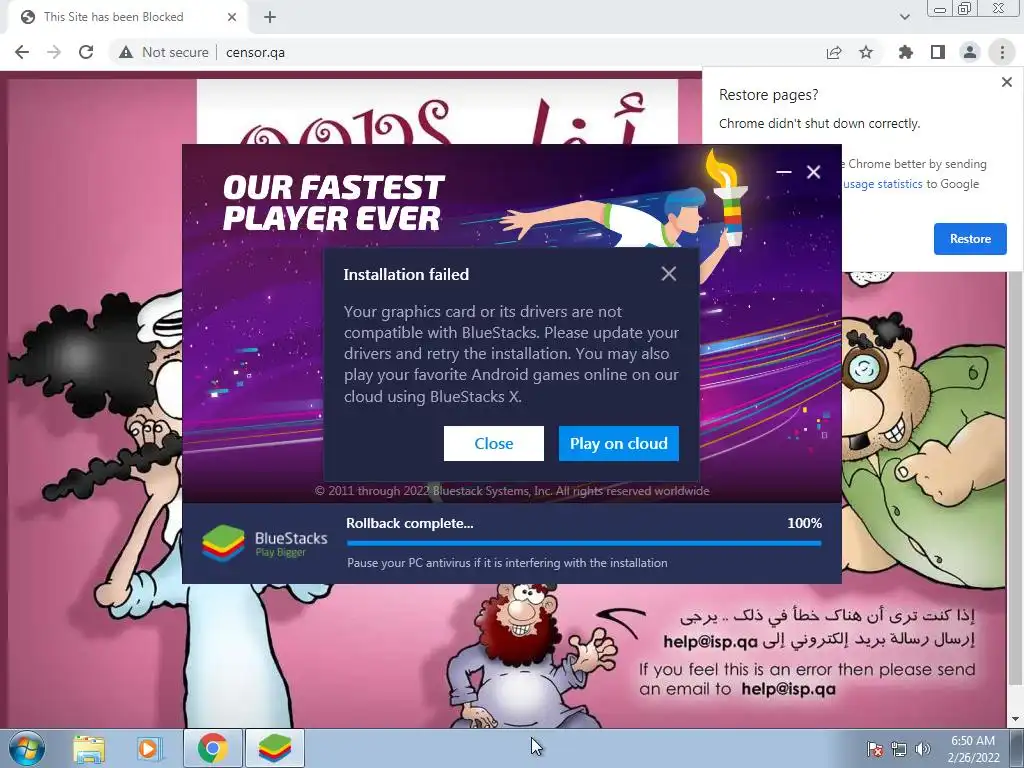Click Play on cloud button
This screenshot has width=1024, height=768.
618,443
